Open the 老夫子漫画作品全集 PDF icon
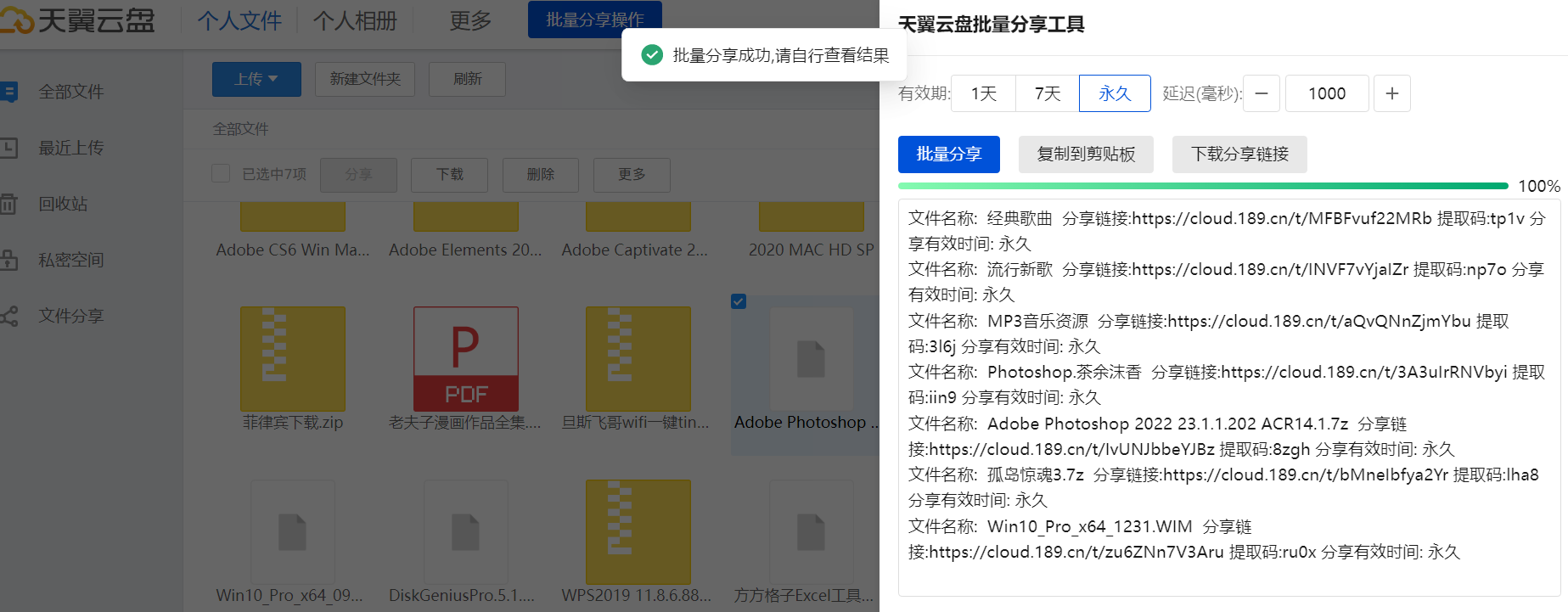 click(x=465, y=359)
